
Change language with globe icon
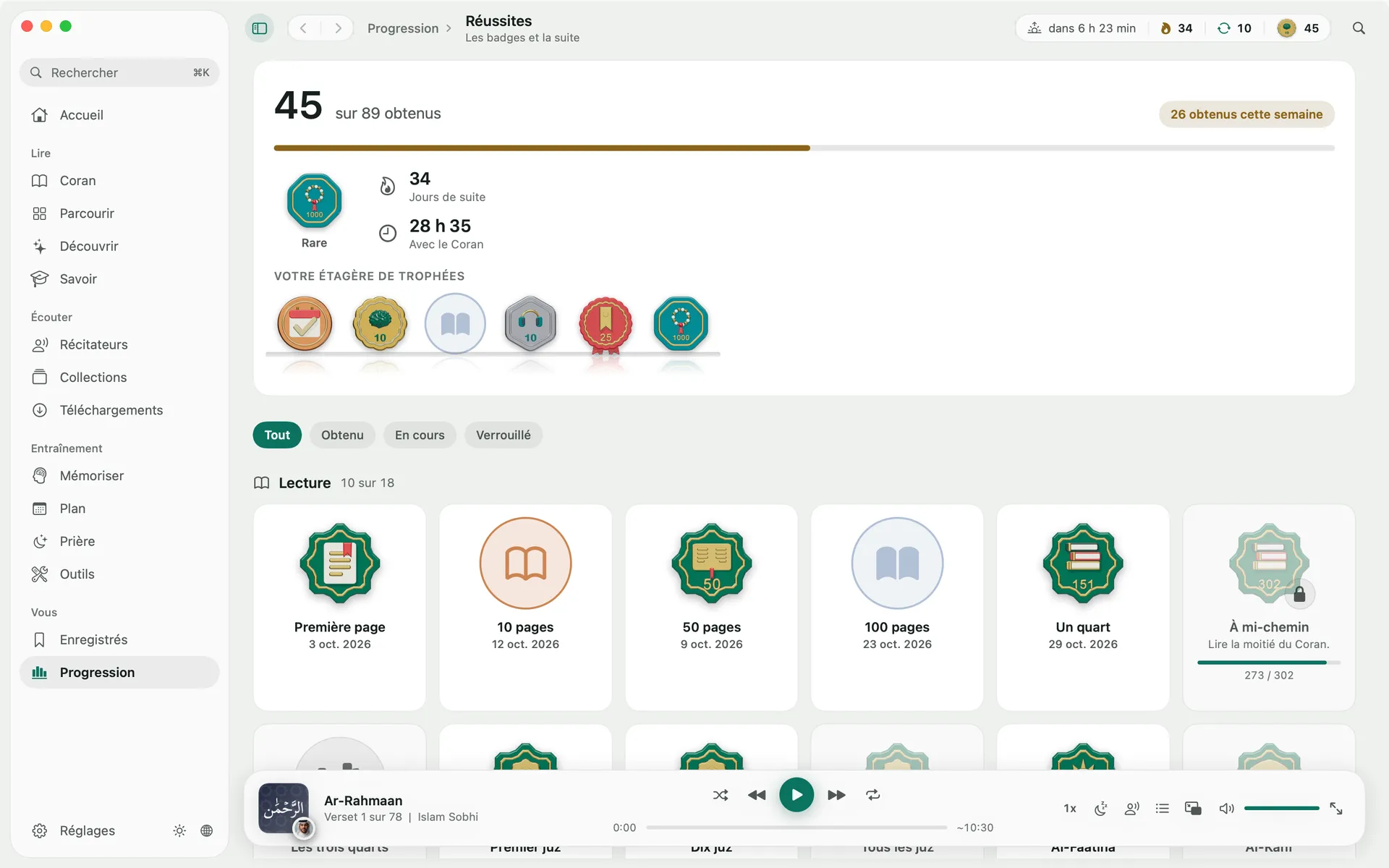click(x=207, y=830)
